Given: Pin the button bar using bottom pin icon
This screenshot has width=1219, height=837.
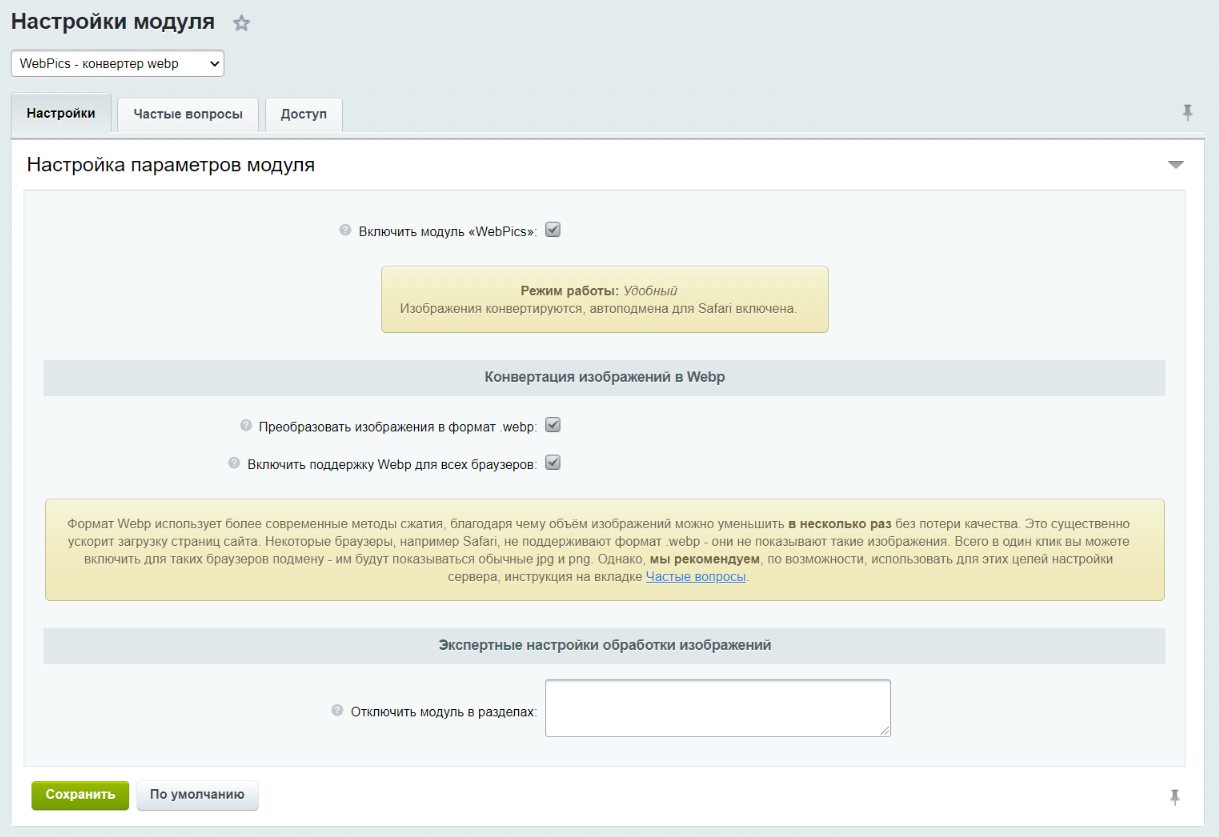Looking at the screenshot, I should click(1175, 797).
